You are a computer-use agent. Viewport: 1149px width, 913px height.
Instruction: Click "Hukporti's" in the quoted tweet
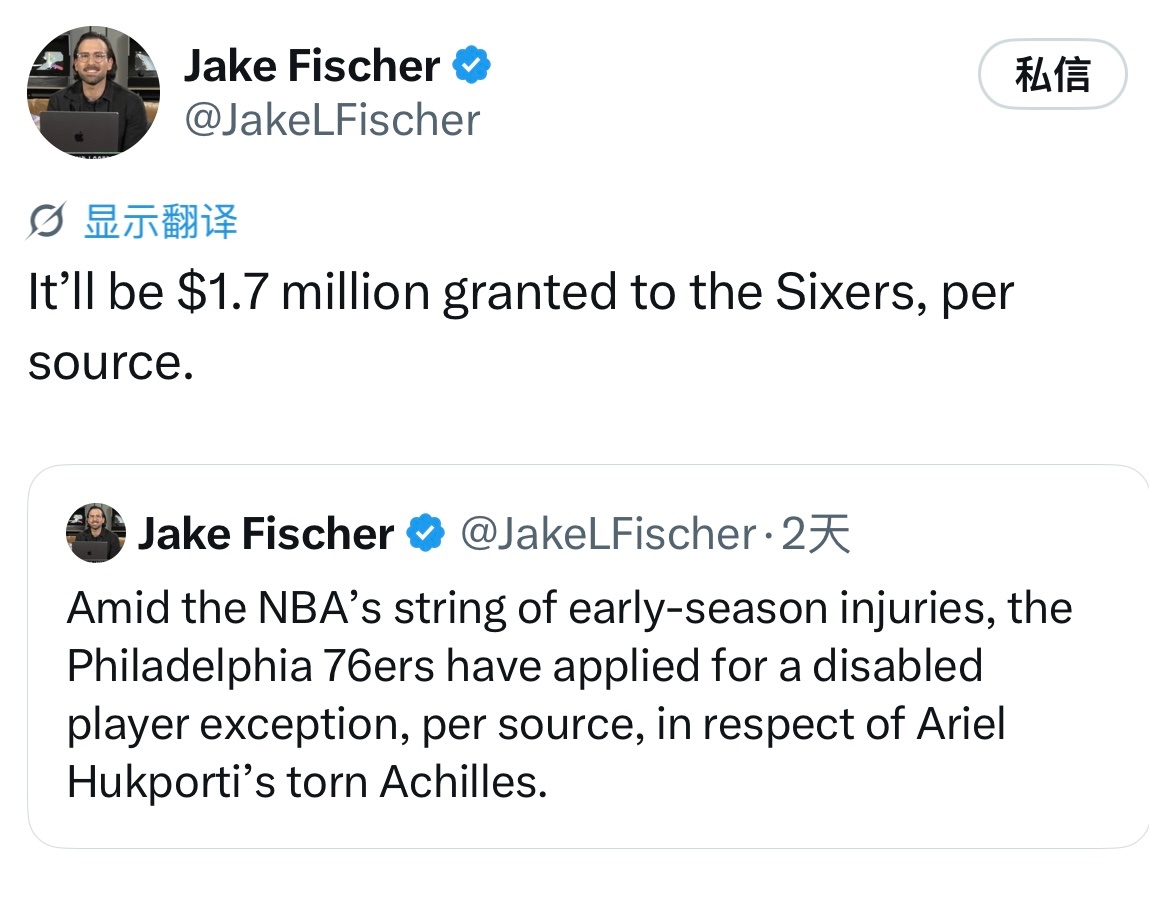(171, 782)
